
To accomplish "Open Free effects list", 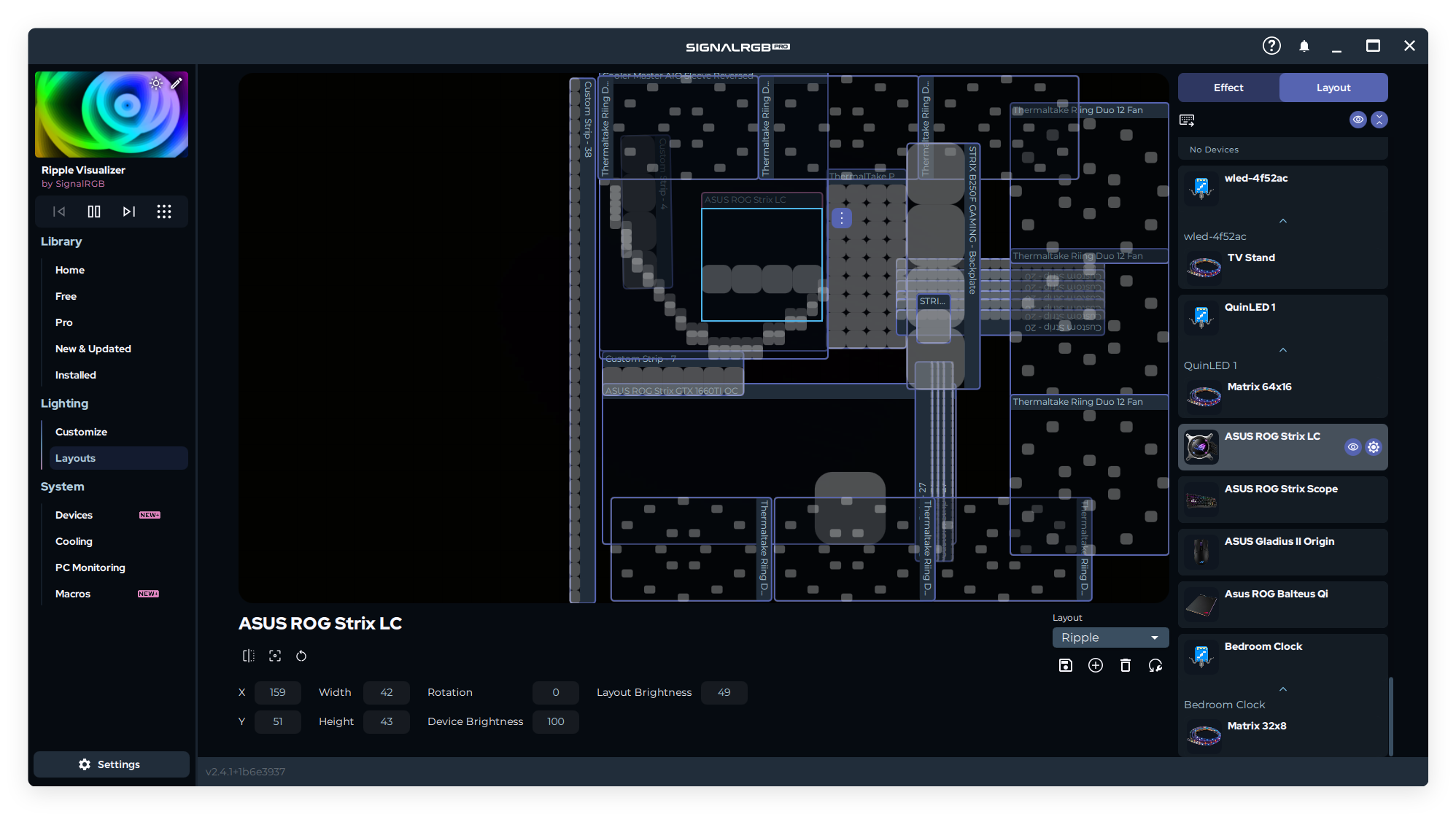I will coord(66,296).
